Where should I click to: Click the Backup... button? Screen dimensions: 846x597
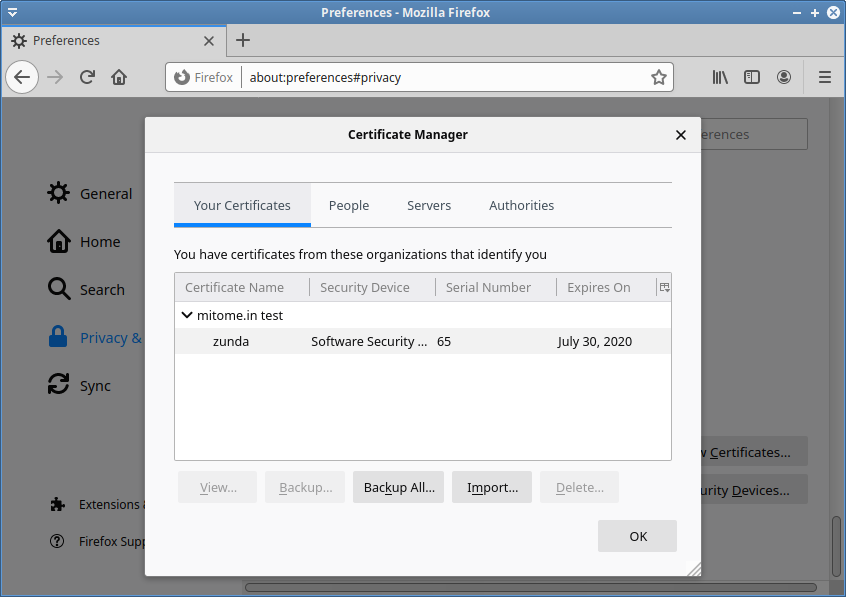tap(305, 487)
